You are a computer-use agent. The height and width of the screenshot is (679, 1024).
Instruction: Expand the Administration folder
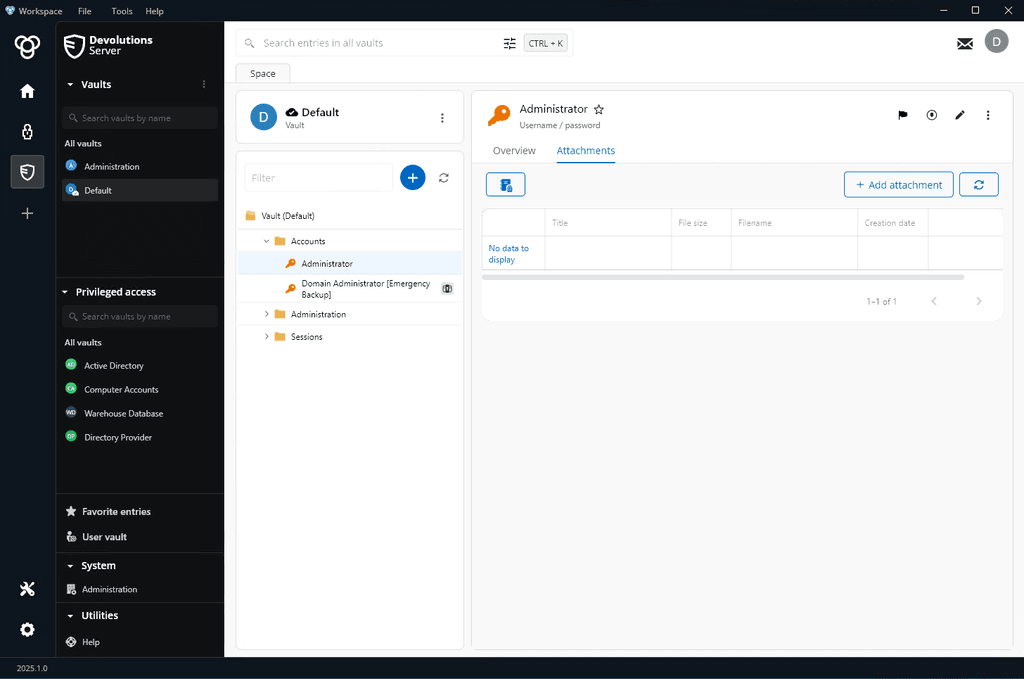[x=267, y=314]
